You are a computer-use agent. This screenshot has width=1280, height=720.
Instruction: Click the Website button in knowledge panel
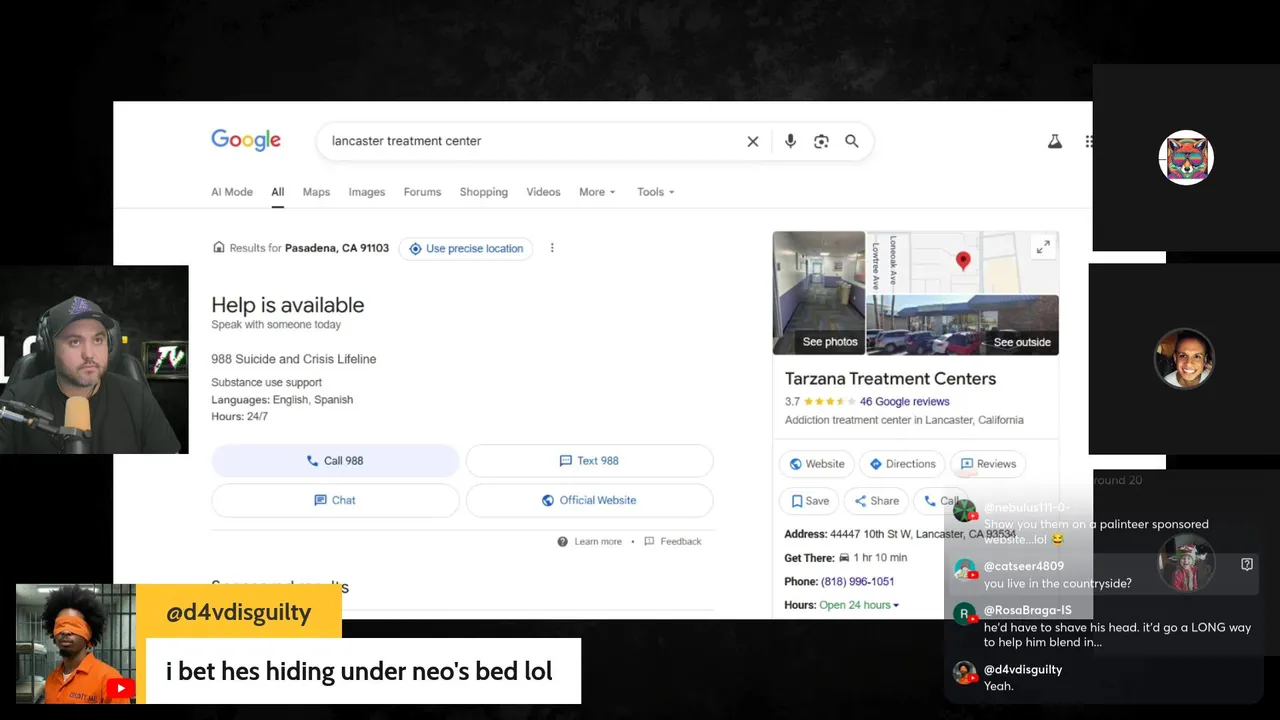pos(817,464)
